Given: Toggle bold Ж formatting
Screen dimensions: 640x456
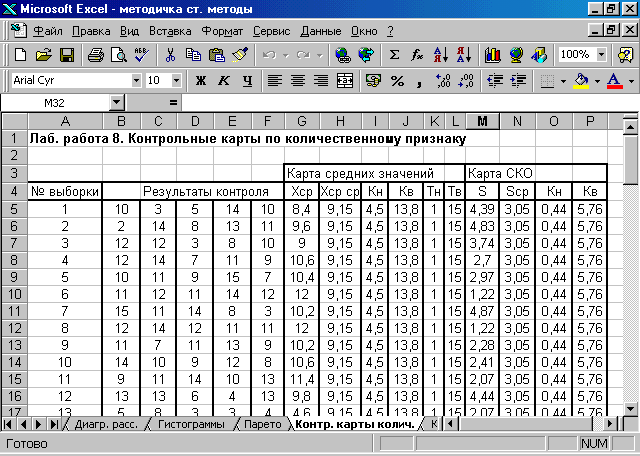Looking at the screenshot, I should tap(200, 80).
